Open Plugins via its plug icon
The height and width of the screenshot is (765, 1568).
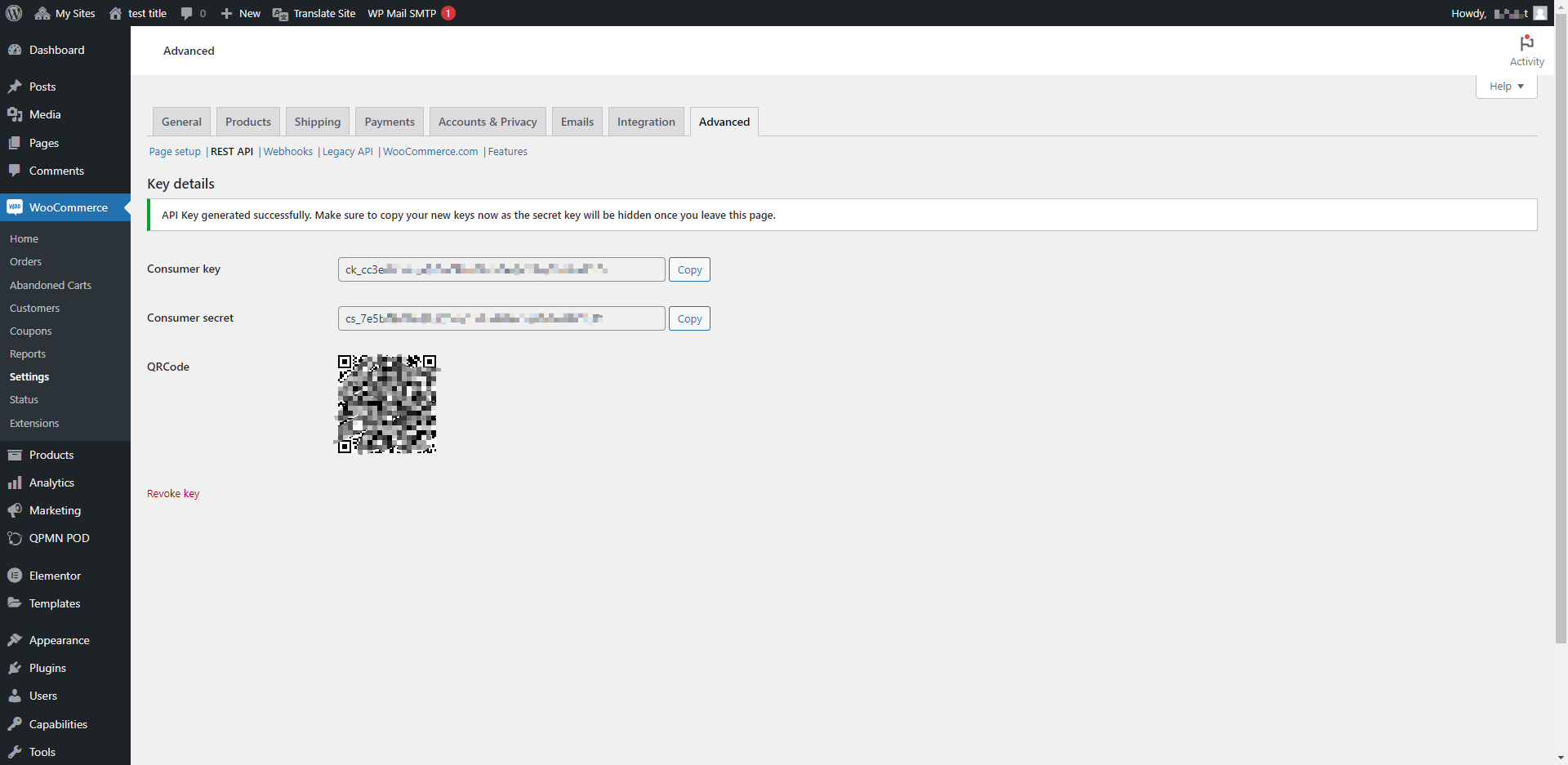coord(15,668)
